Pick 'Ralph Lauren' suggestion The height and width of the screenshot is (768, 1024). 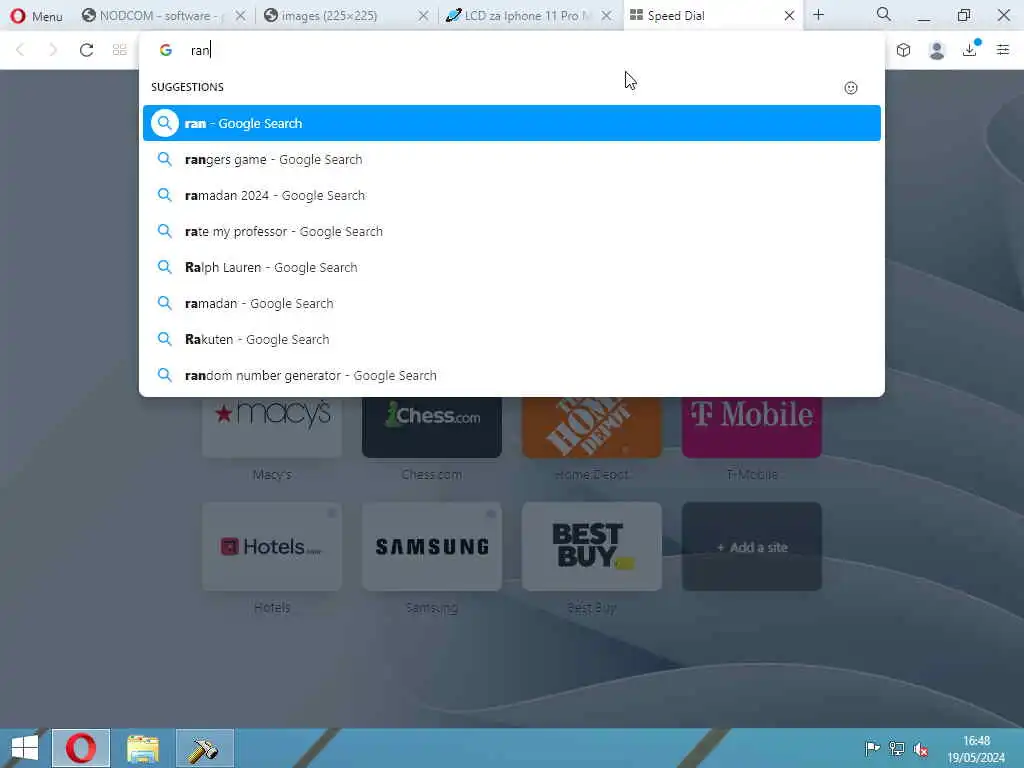pyautogui.click(x=511, y=267)
